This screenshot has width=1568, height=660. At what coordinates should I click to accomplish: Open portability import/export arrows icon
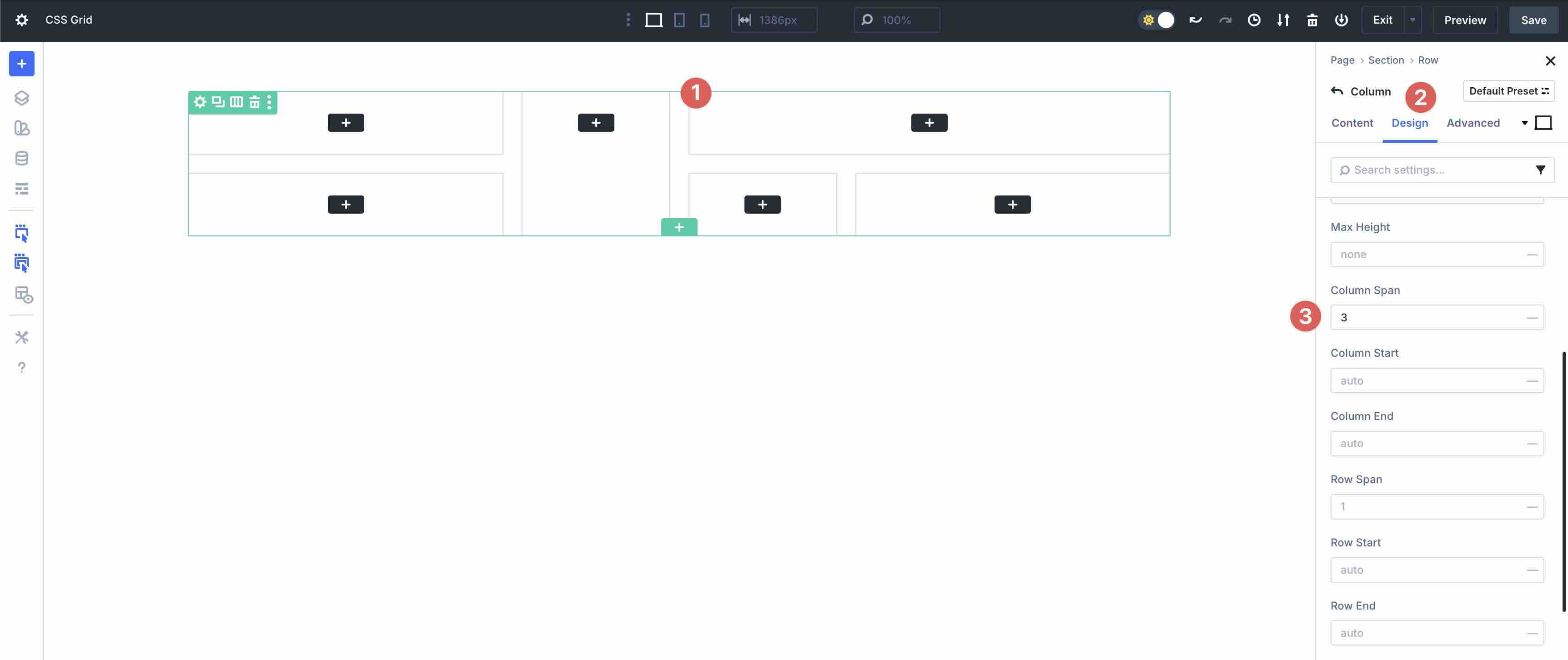pos(1283,20)
